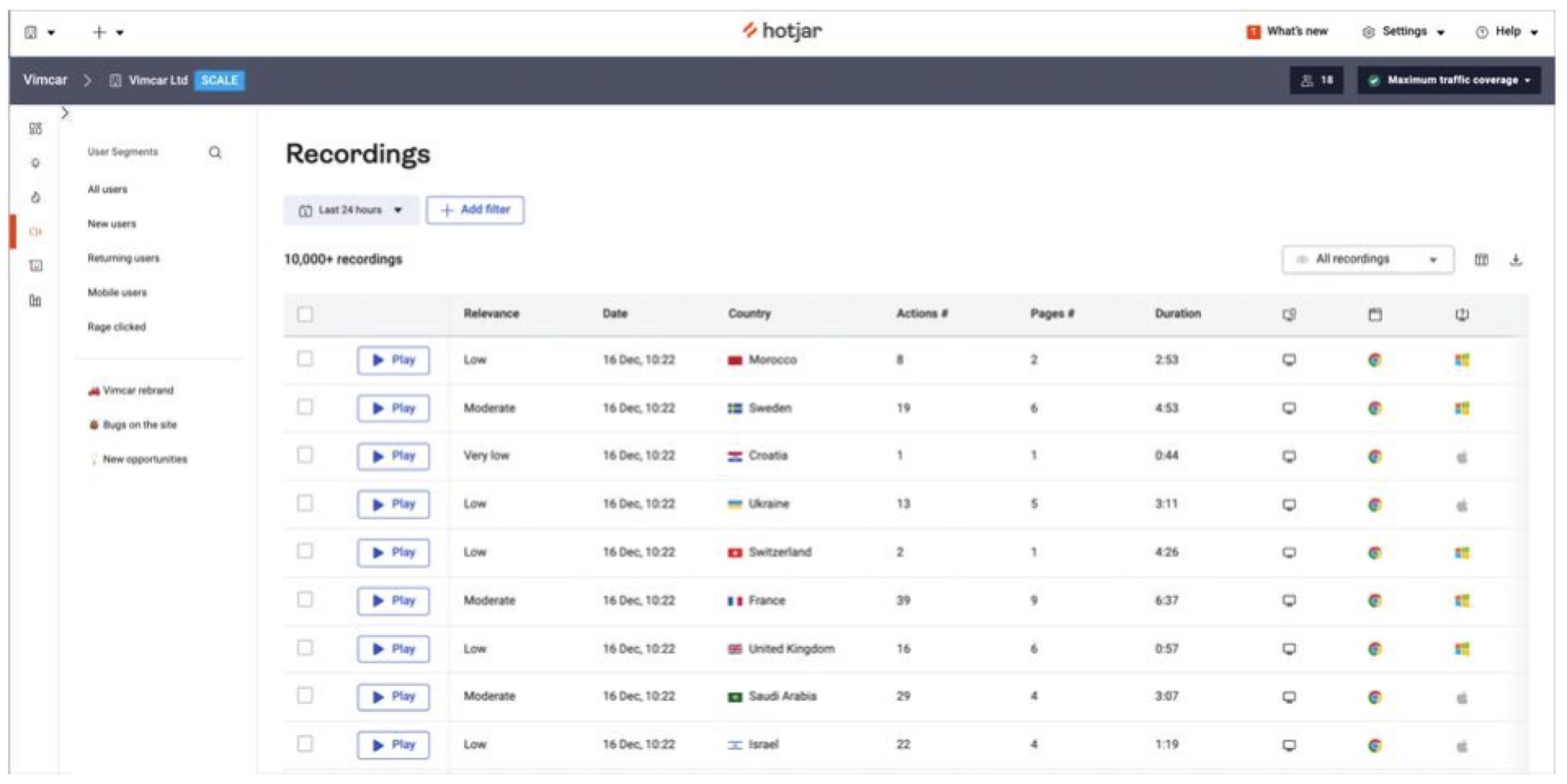Expand the collapsed sidebar with the chevron
The height and width of the screenshot is (784, 1567).
click(x=65, y=114)
